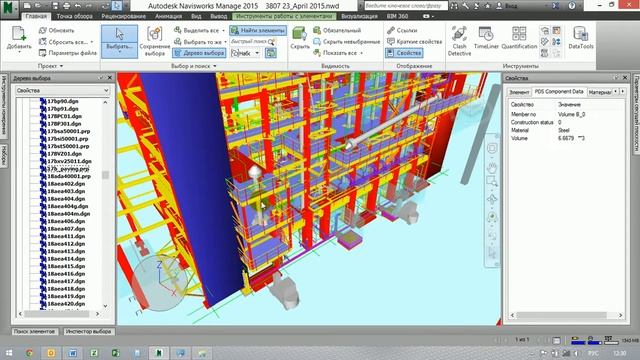Select the Элемент tab in Properties panel
Image resolution: width=640 pixels, height=360 pixels.
(x=519, y=92)
